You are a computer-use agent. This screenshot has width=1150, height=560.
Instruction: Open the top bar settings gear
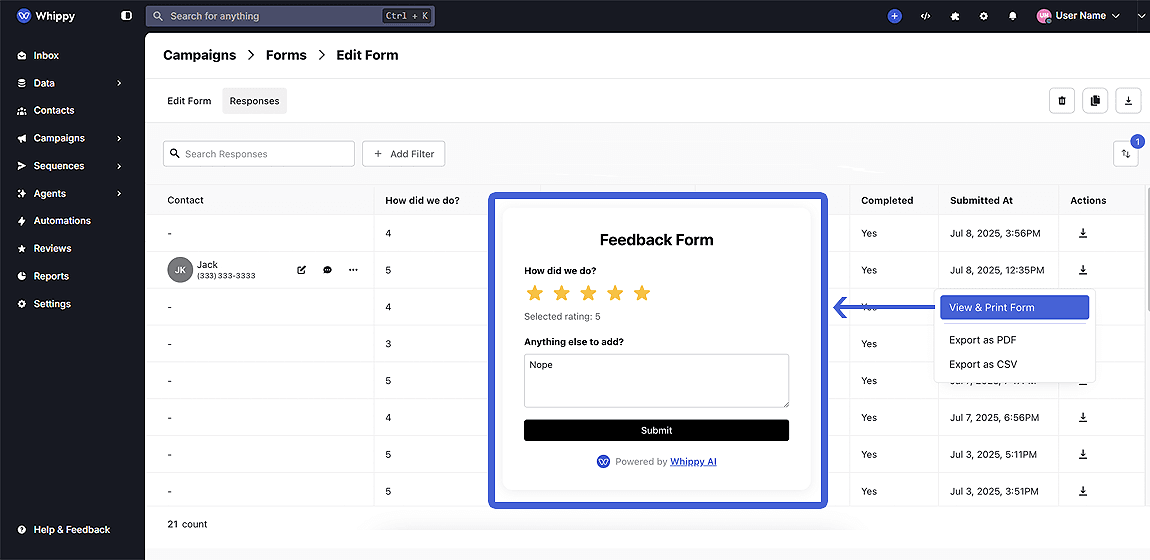(x=984, y=15)
